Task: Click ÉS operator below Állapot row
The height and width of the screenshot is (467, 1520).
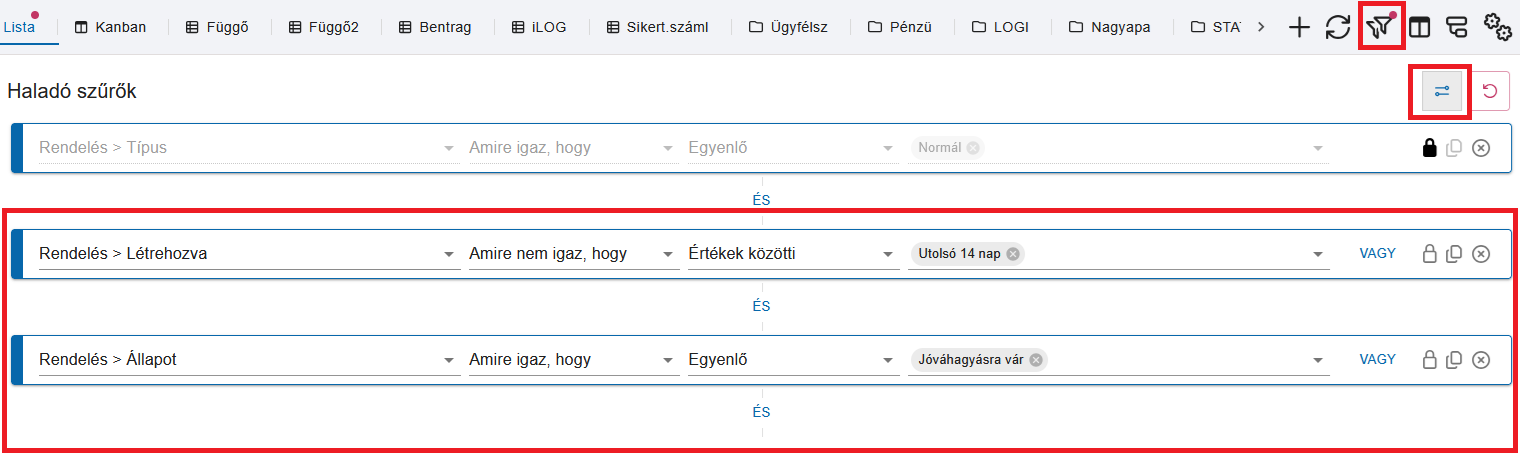Action: pyautogui.click(x=762, y=412)
